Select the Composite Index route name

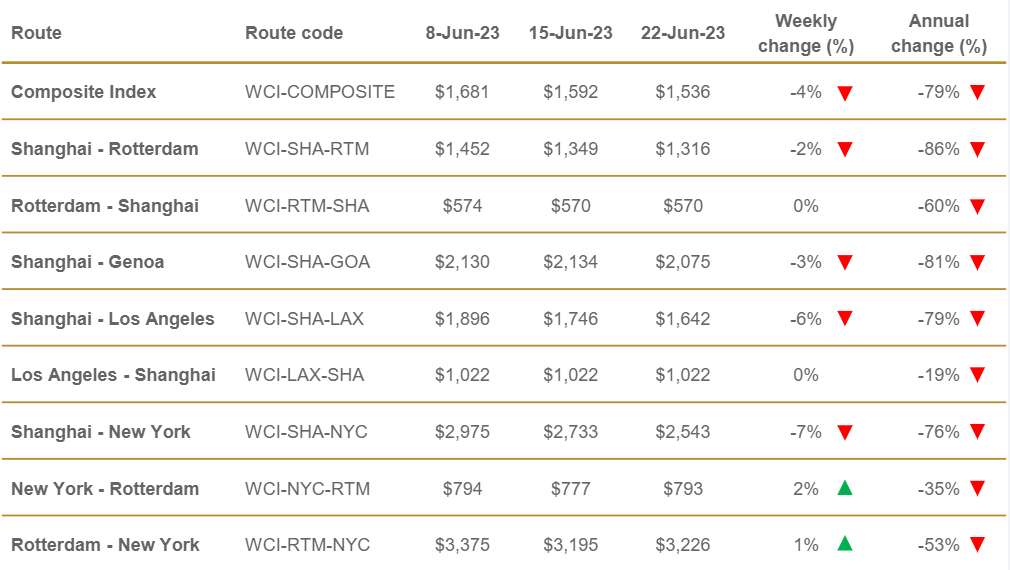[84, 92]
